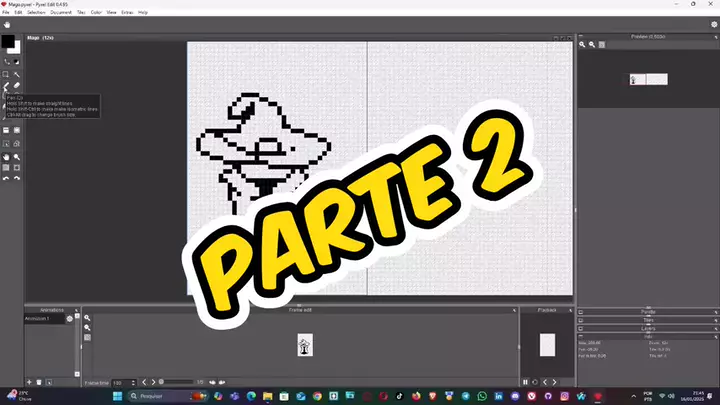Select the Eraser tool in the toolbox
Viewport: 720px width, 405px height.
pyautogui.click(x=17, y=87)
